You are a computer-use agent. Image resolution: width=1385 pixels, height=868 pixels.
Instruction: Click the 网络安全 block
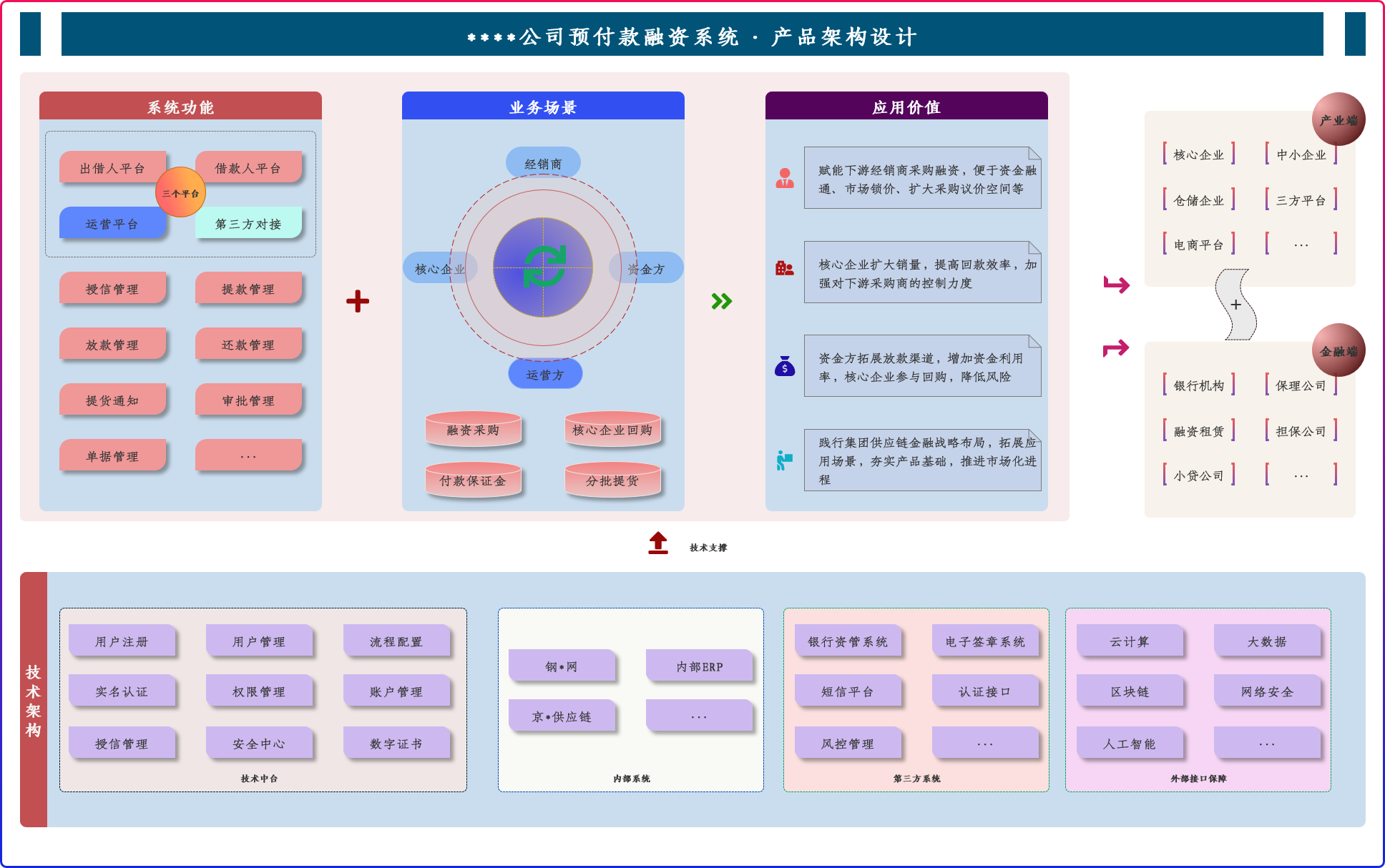(1267, 691)
